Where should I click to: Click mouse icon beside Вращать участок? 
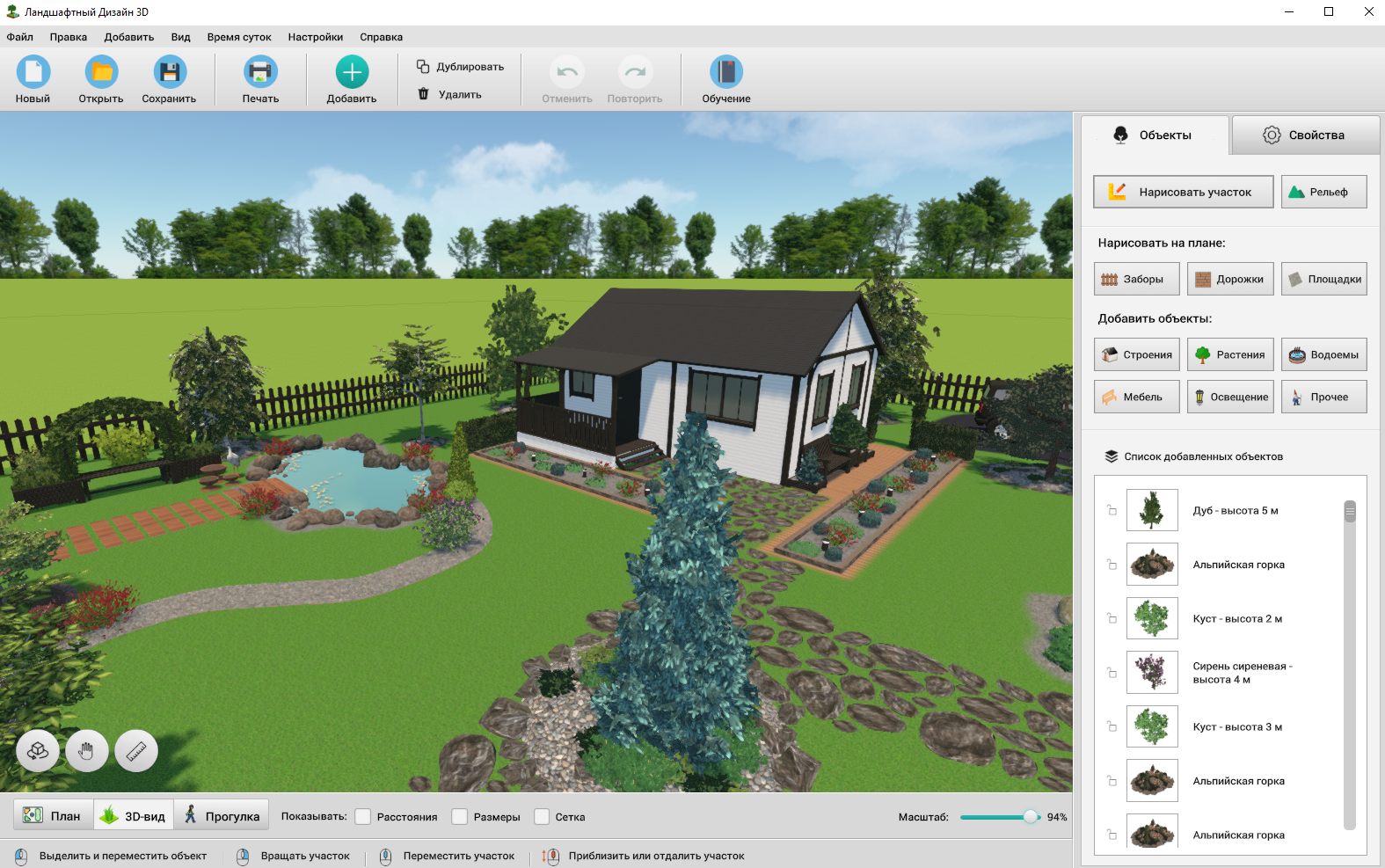pyautogui.click(x=243, y=857)
